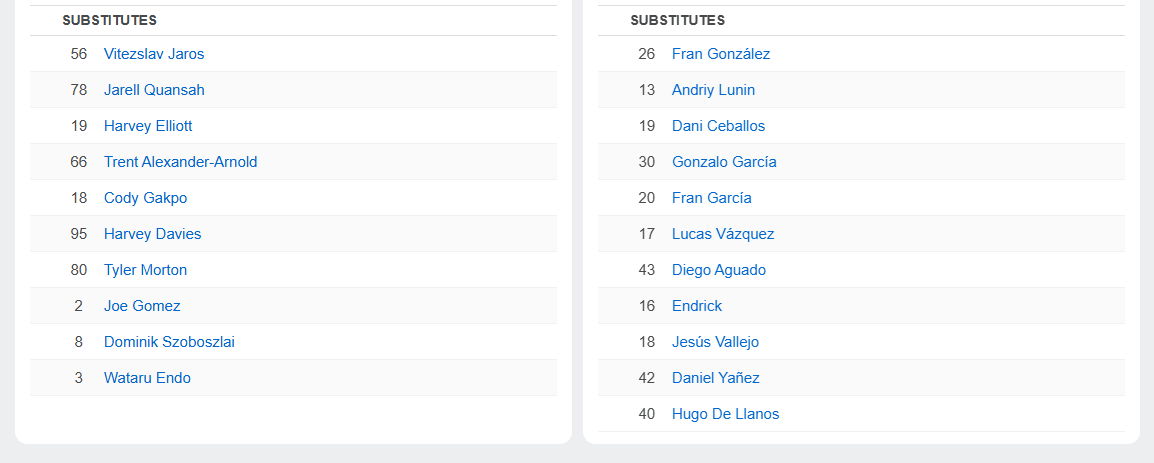Image resolution: width=1154 pixels, height=463 pixels.
Task: Select Diego Aguado in substitutes list
Action: tap(719, 270)
